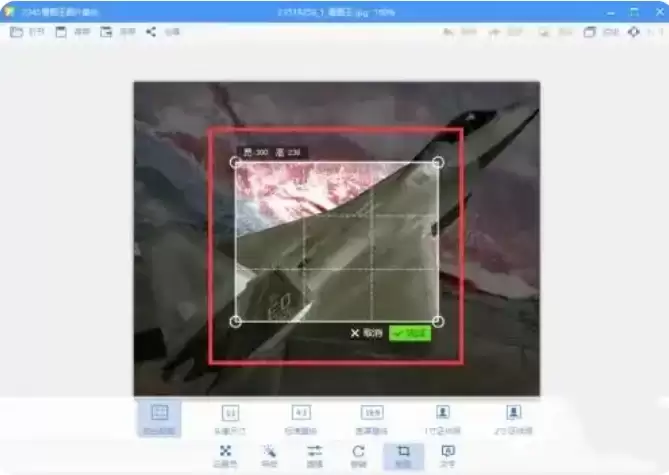Choose the 4:3 crop ratio preset
The width and height of the screenshot is (669, 475).
[x=301, y=419]
